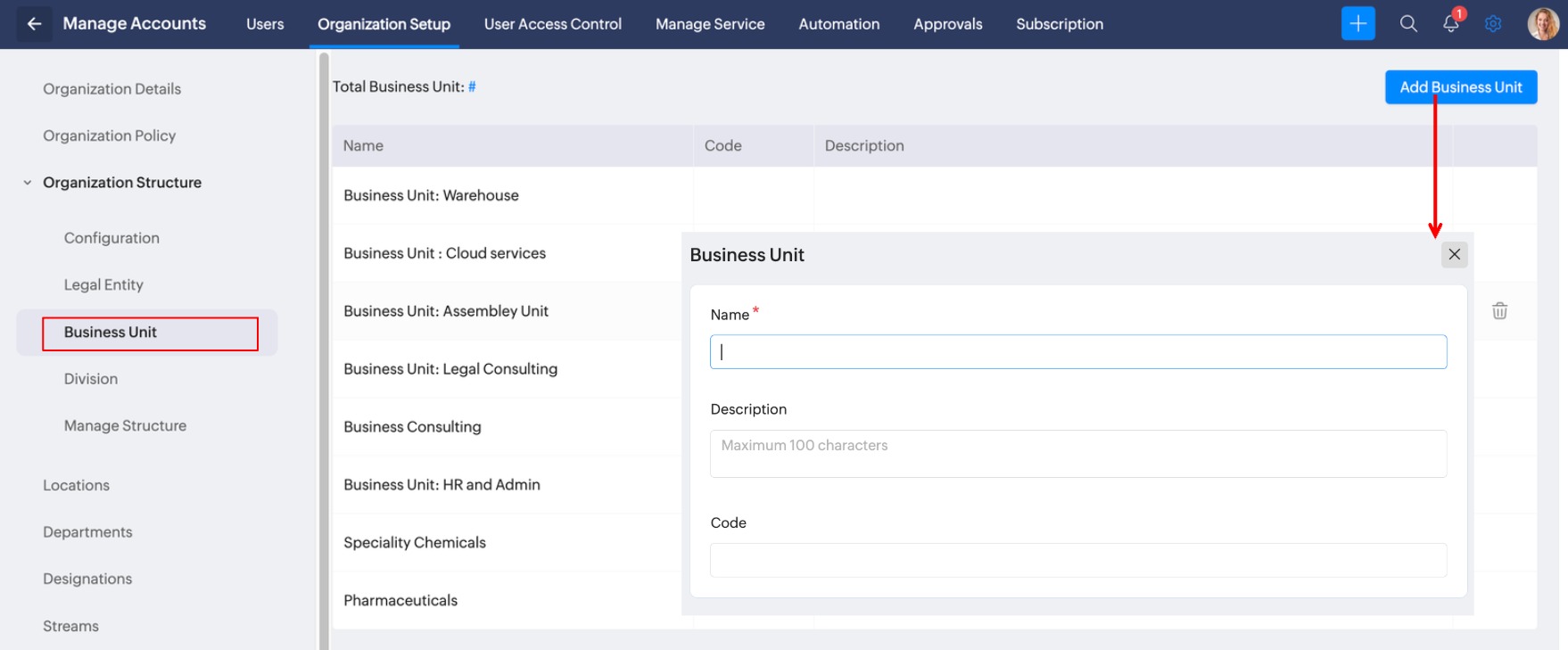Click the total business unit count link
The width and height of the screenshot is (1568, 650).
[x=472, y=86]
